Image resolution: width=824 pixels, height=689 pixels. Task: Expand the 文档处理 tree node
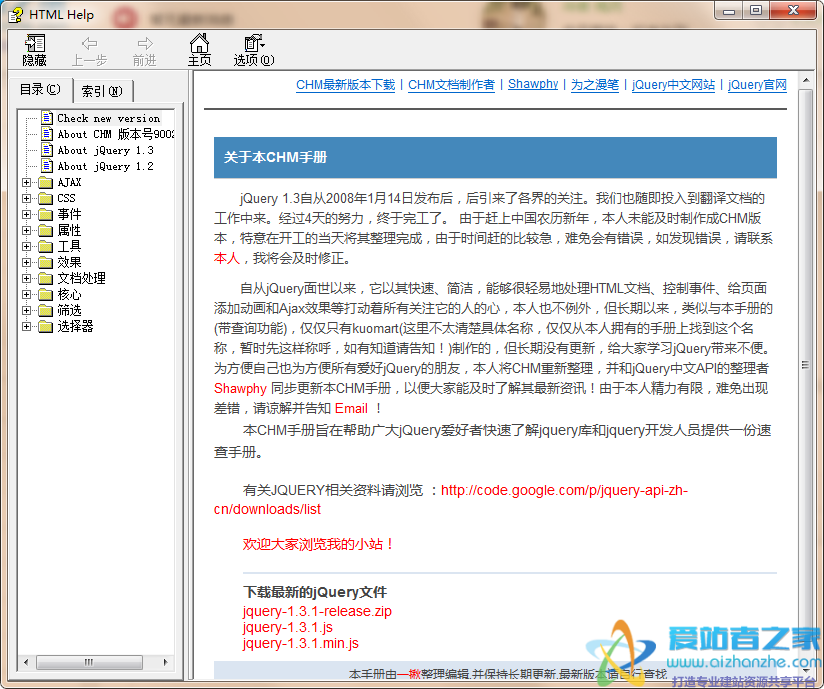pos(26,279)
